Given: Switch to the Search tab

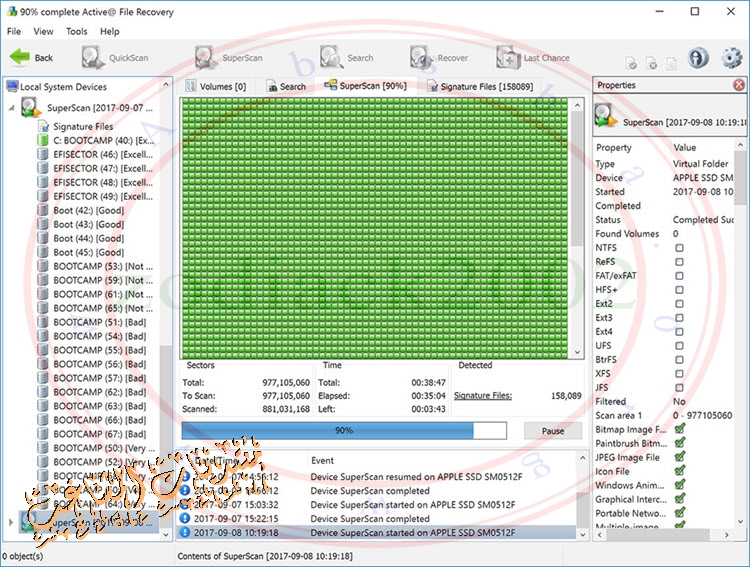Looking at the screenshot, I should (x=286, y=87).
